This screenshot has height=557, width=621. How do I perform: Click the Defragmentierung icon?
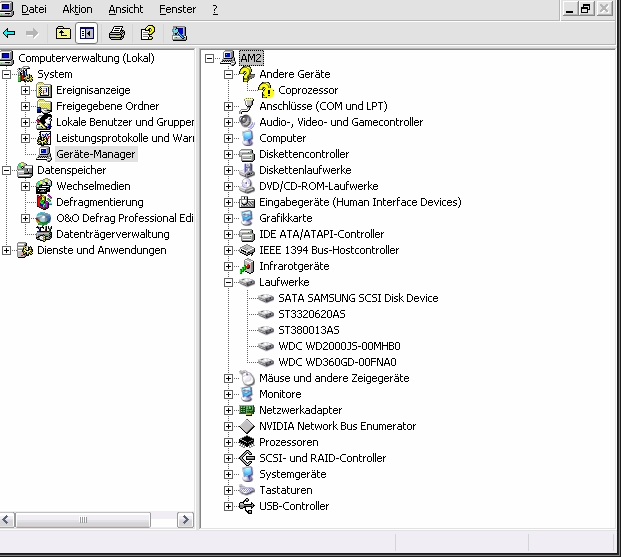click(44, 202)
